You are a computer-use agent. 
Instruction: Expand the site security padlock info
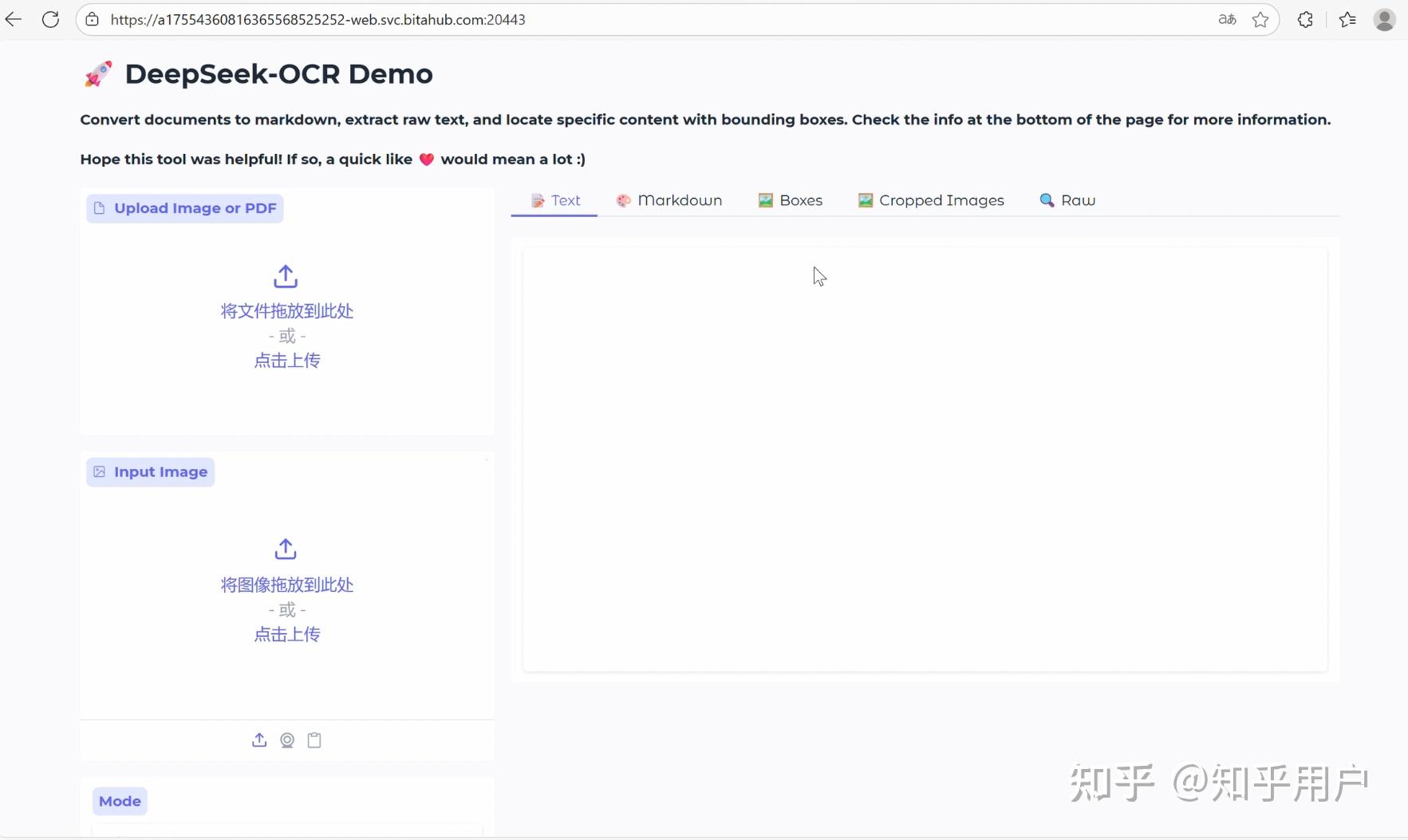(x=93, y=19)
